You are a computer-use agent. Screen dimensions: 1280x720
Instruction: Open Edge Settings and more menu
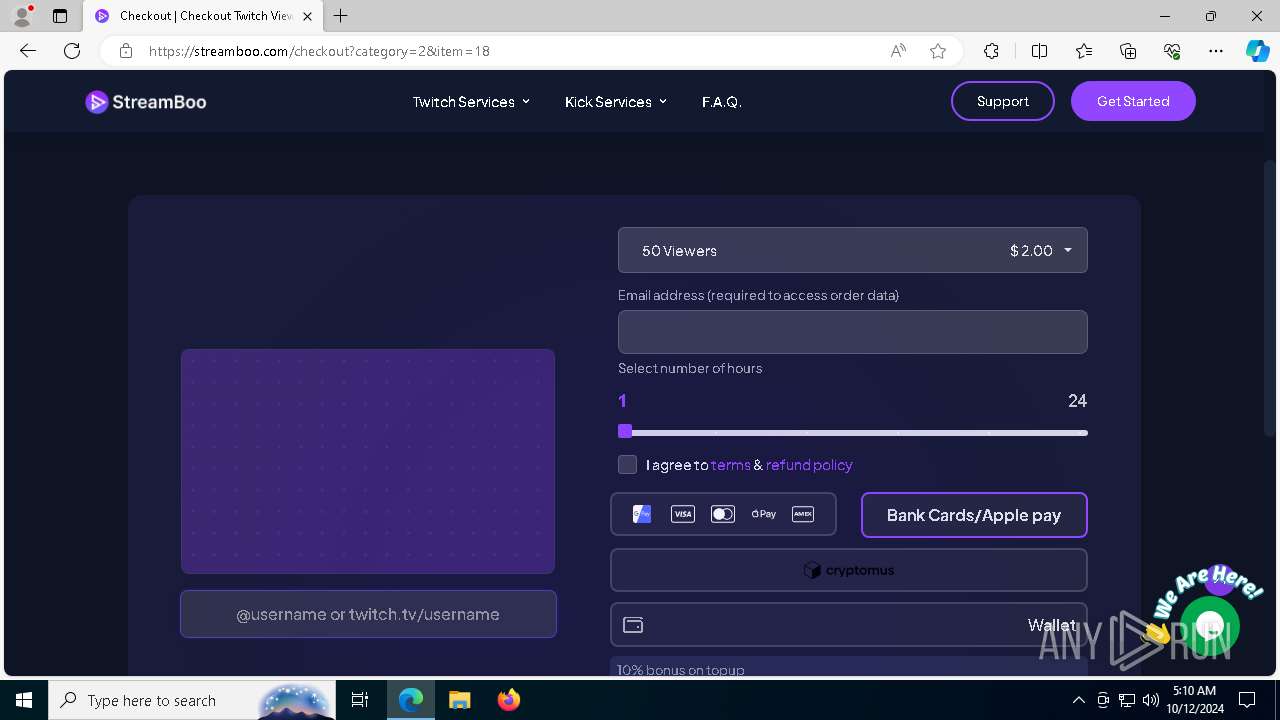pyautogui.click(x=1216, y=51)
